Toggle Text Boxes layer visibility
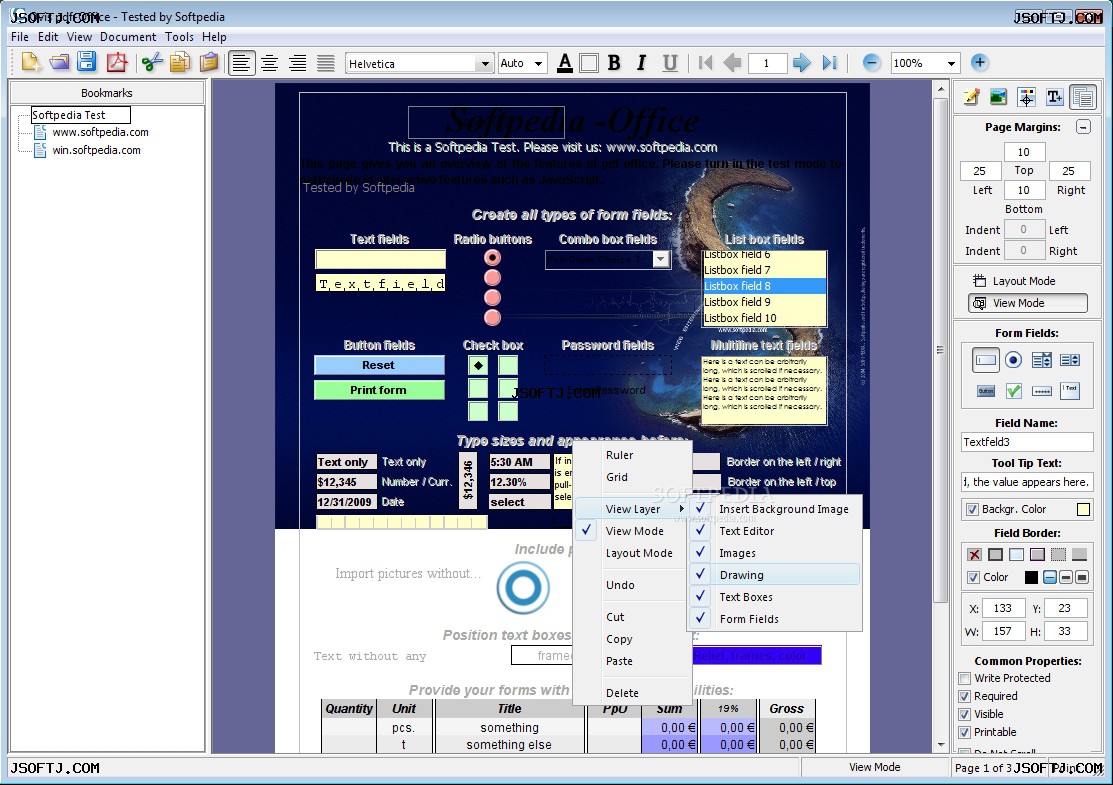 coord(775,597)
